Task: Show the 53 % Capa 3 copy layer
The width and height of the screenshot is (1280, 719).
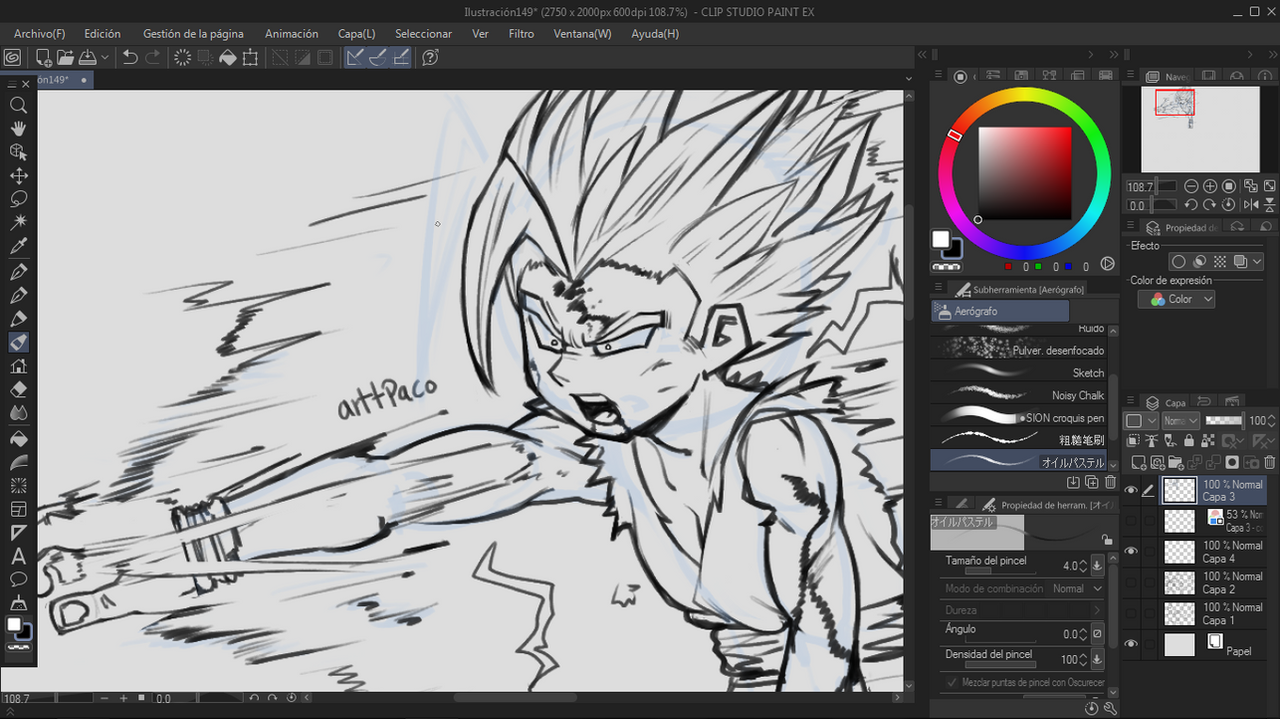Action: point(1131,521)
